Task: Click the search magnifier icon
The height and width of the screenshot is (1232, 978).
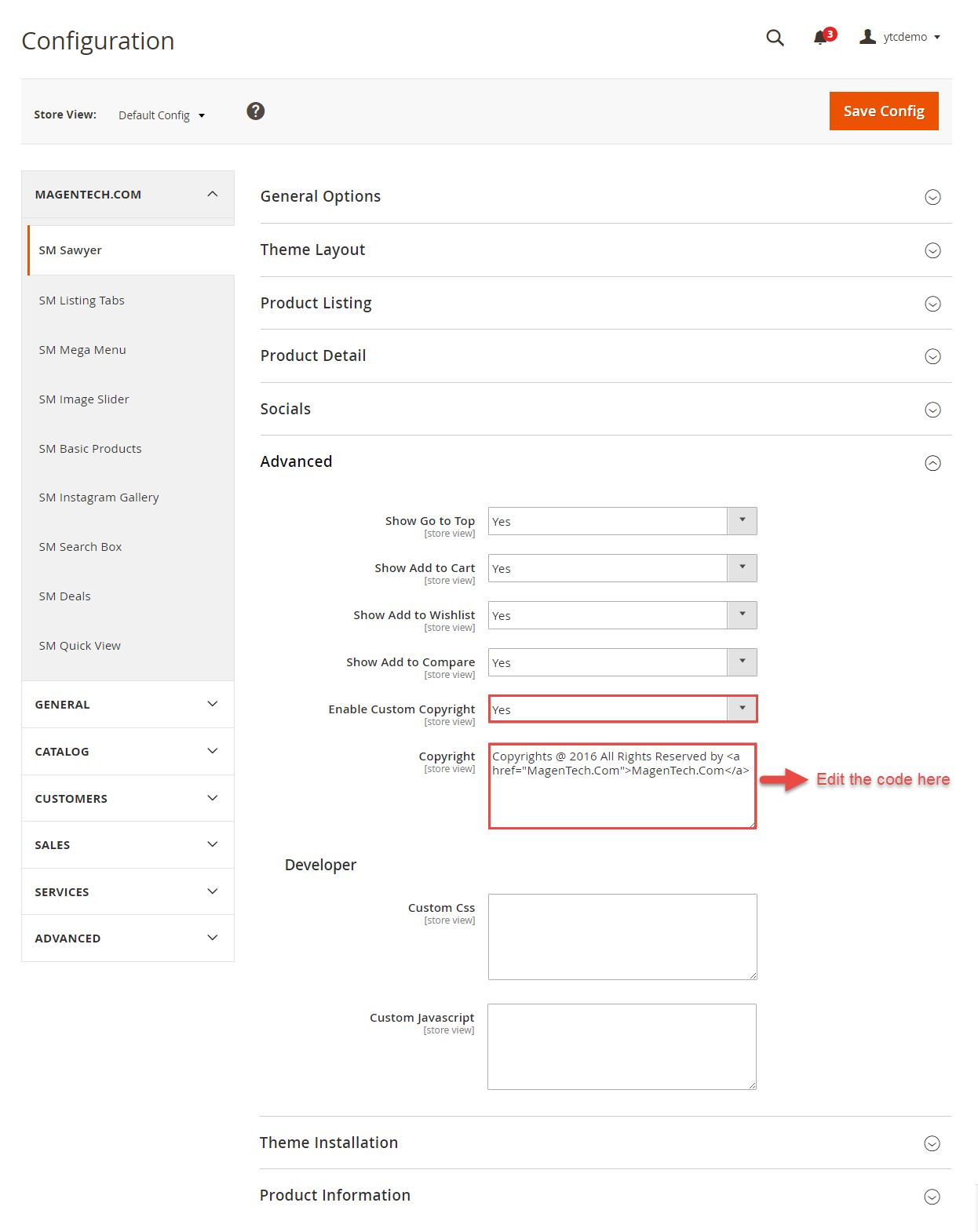Action: coord(775,37)
